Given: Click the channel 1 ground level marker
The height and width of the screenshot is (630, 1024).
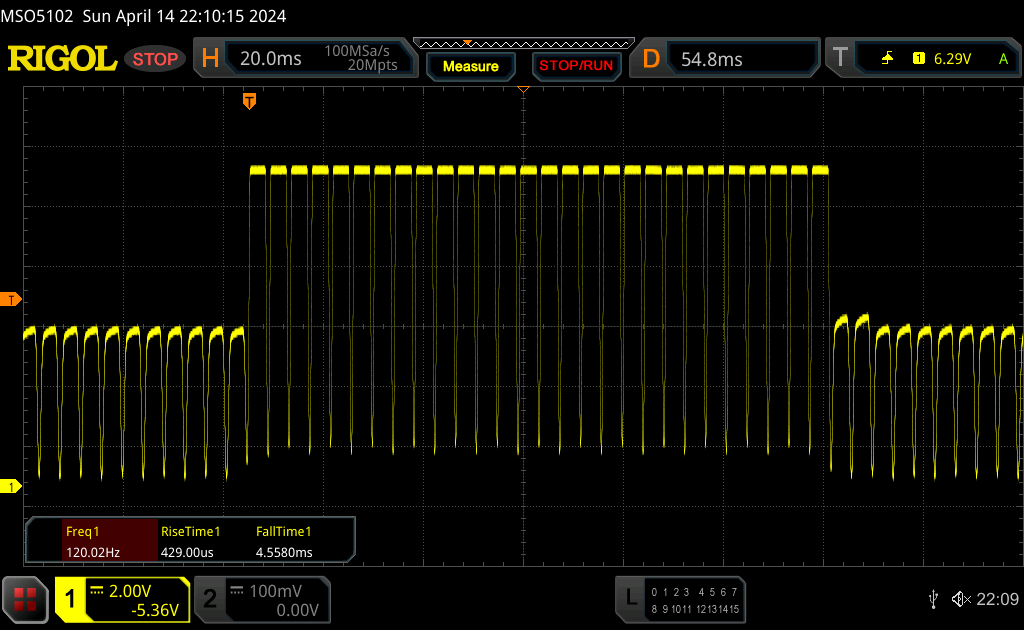Looking at the screenshot, I should (x=10, y=486).
